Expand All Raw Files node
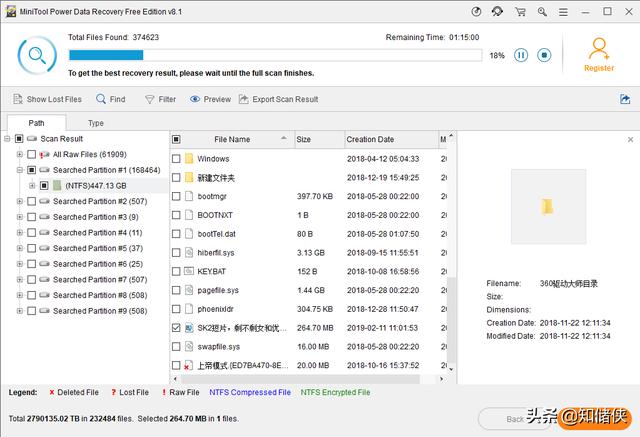This screenshot has width=640, height=437. point(19,154)
